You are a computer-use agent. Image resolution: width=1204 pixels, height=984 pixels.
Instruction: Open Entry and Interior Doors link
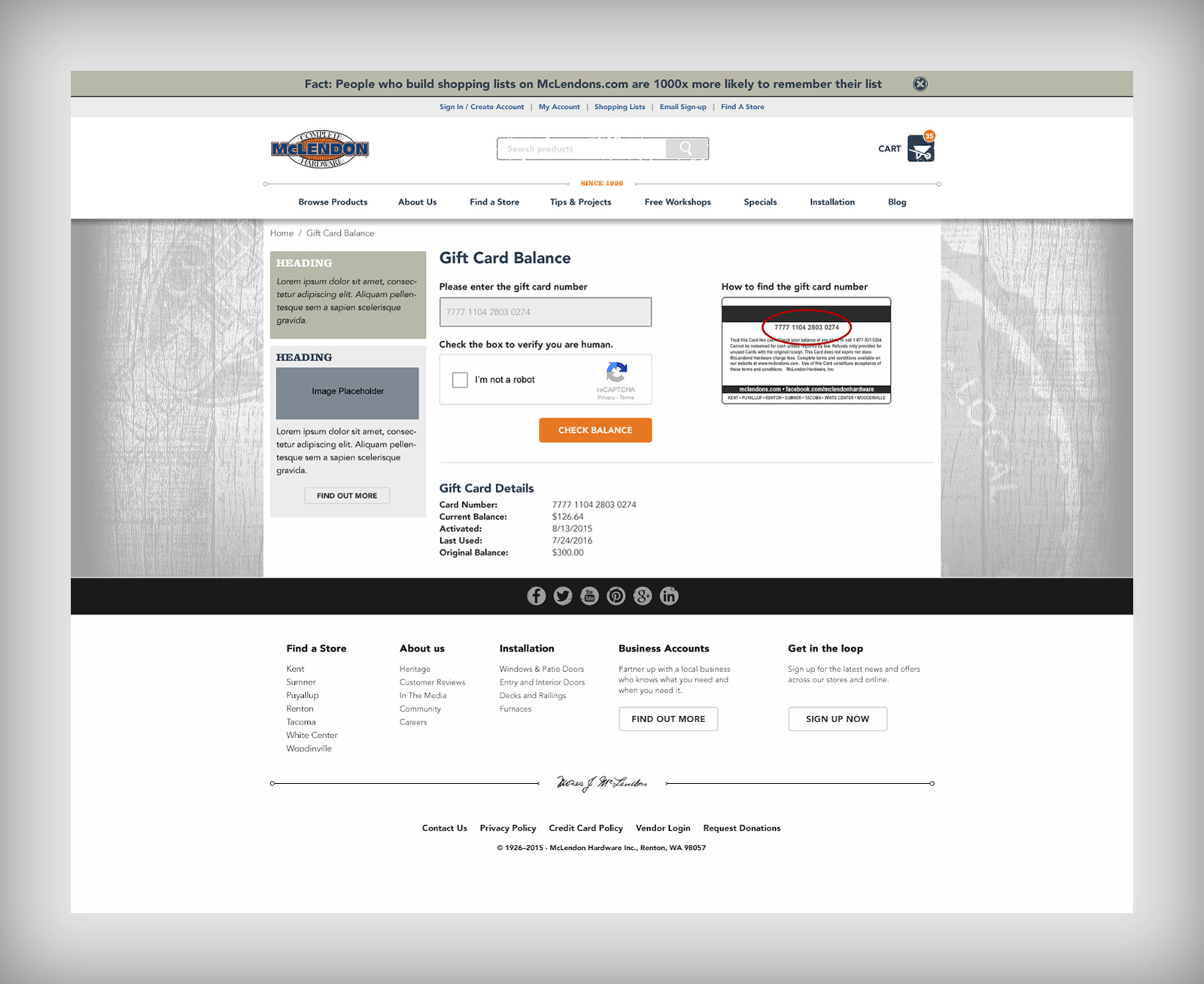coord(542,682)
